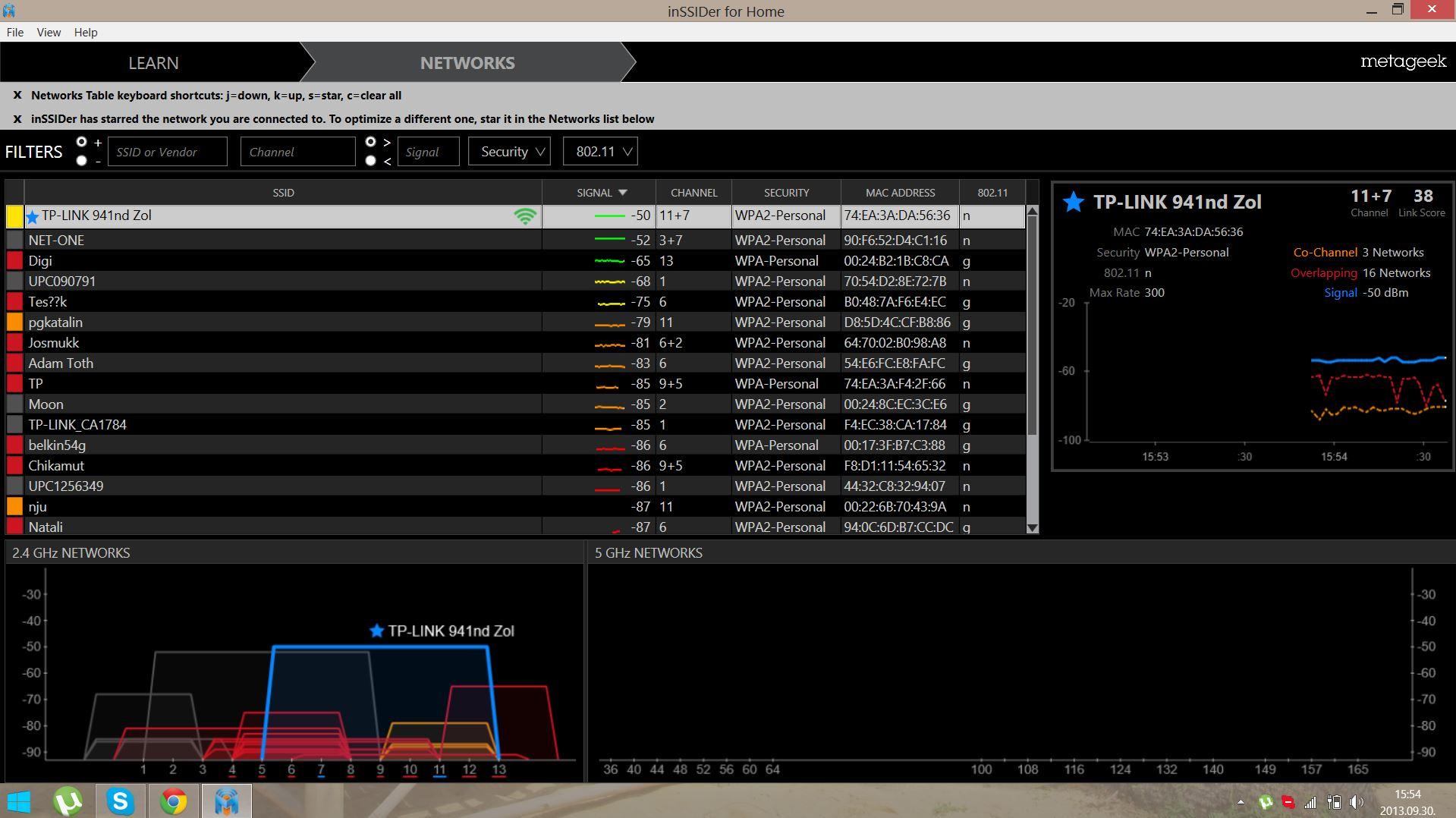Close the starred network notice with its X
This screenshot has height=818, width=1456.
click(17, 119)
